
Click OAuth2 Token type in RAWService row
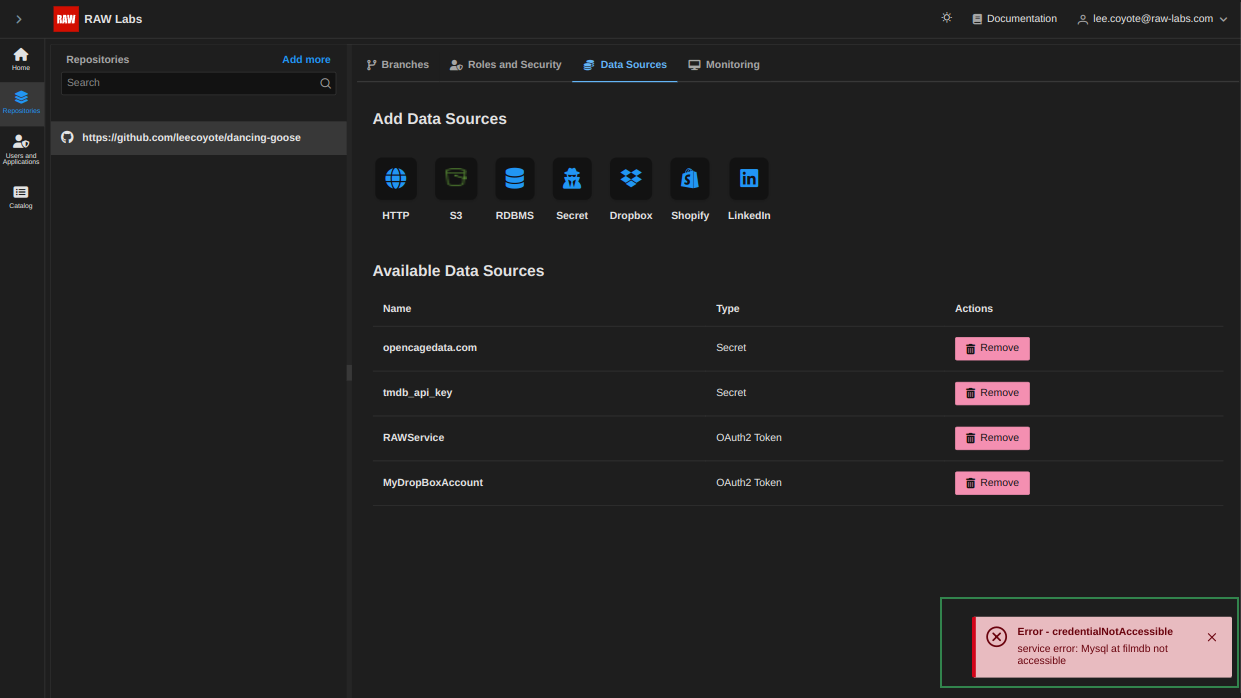(749, 438)
